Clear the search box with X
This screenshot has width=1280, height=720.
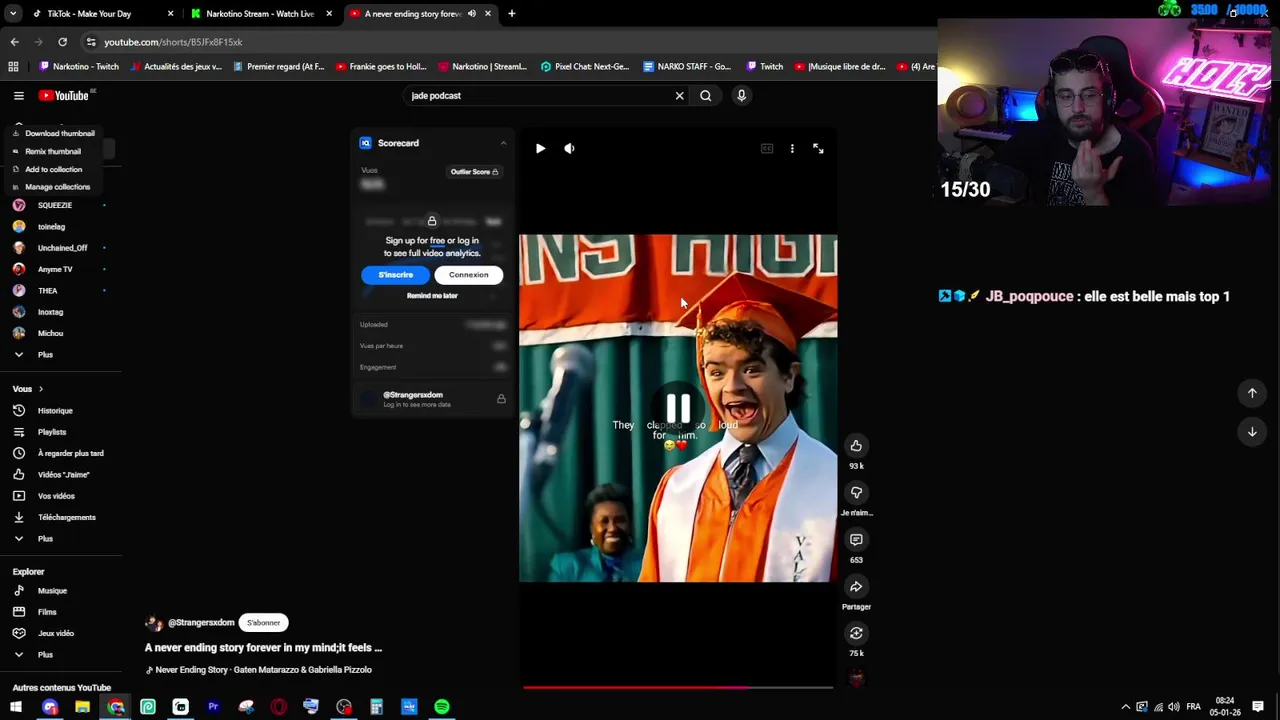click(679, 96)
